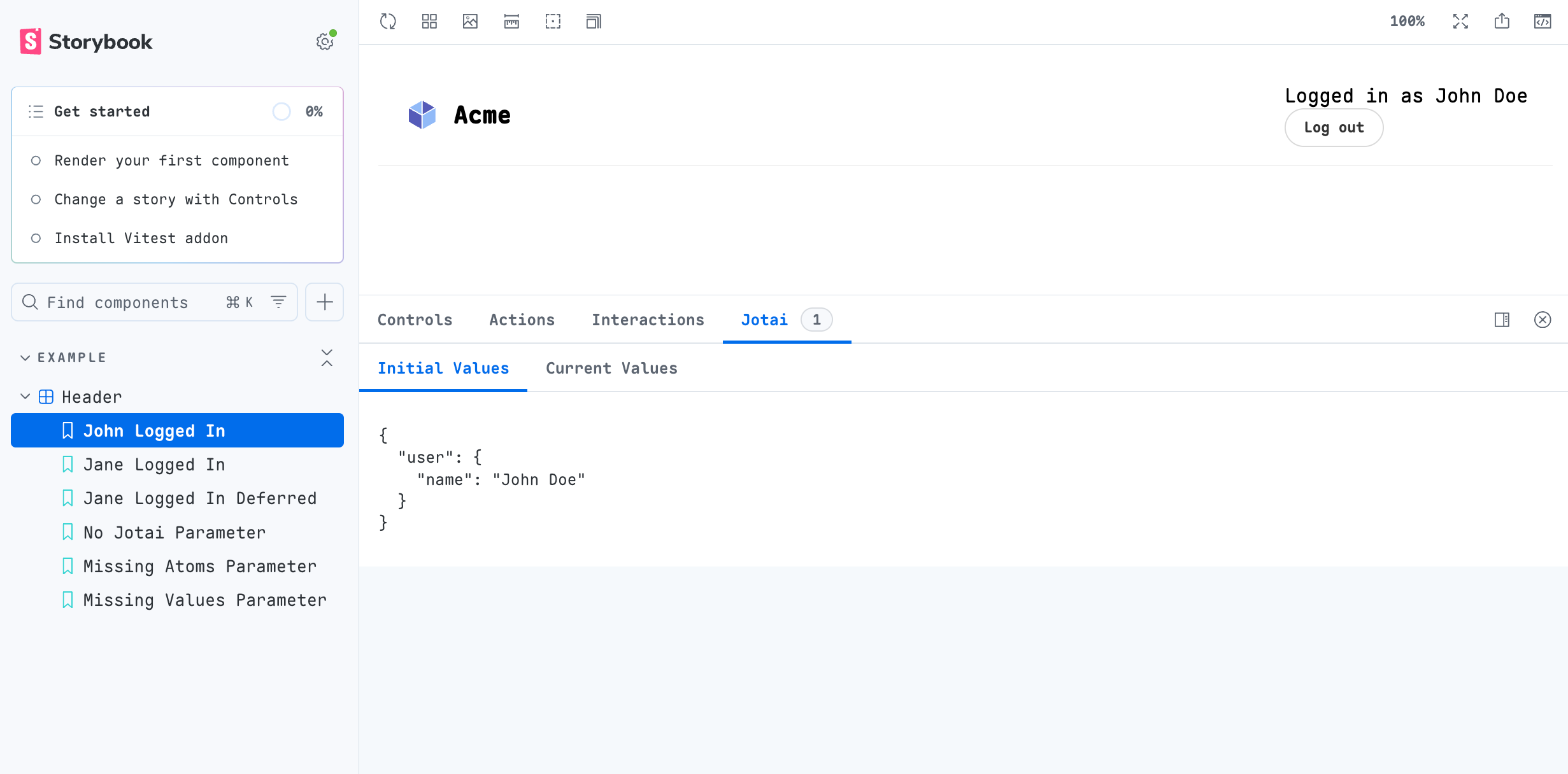1568x774 pixels.
Task: Select Render your first component checklist item
Action: [x=171, y=160]
